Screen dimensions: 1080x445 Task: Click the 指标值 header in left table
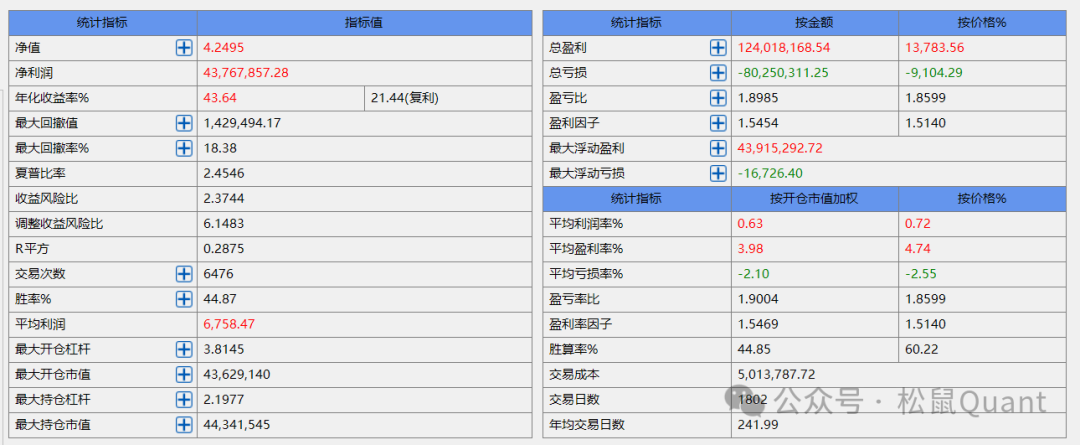pyautogui.click(x=364, y=22)
